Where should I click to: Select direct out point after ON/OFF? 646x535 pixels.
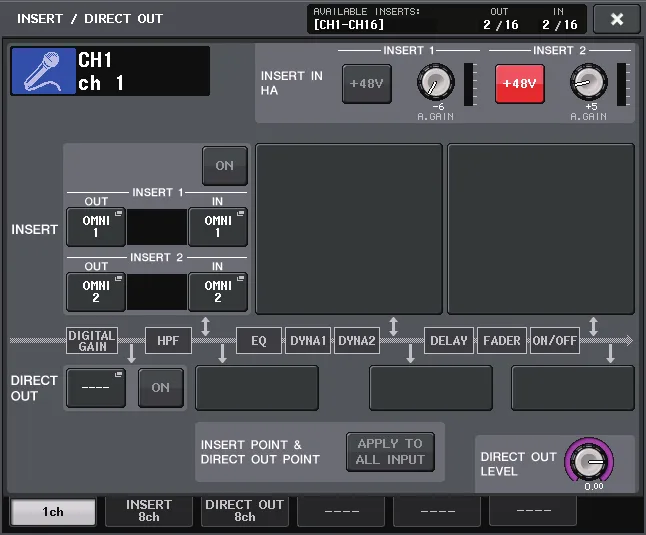pyautogui.click(x=573, y=388)
